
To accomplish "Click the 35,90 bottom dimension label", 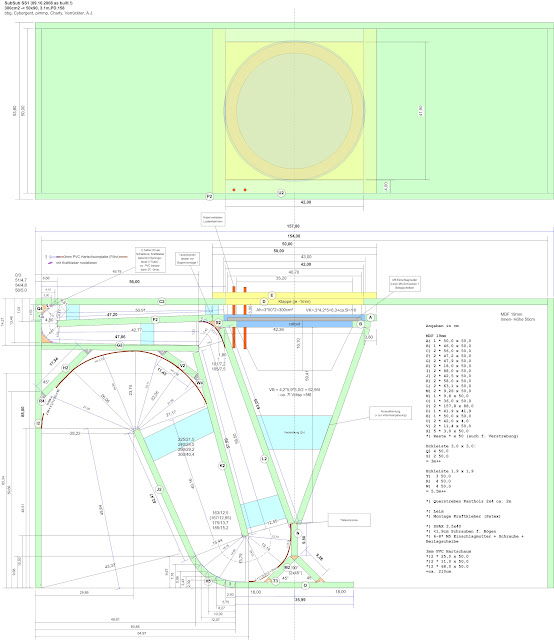I will [x=300, y=600].
